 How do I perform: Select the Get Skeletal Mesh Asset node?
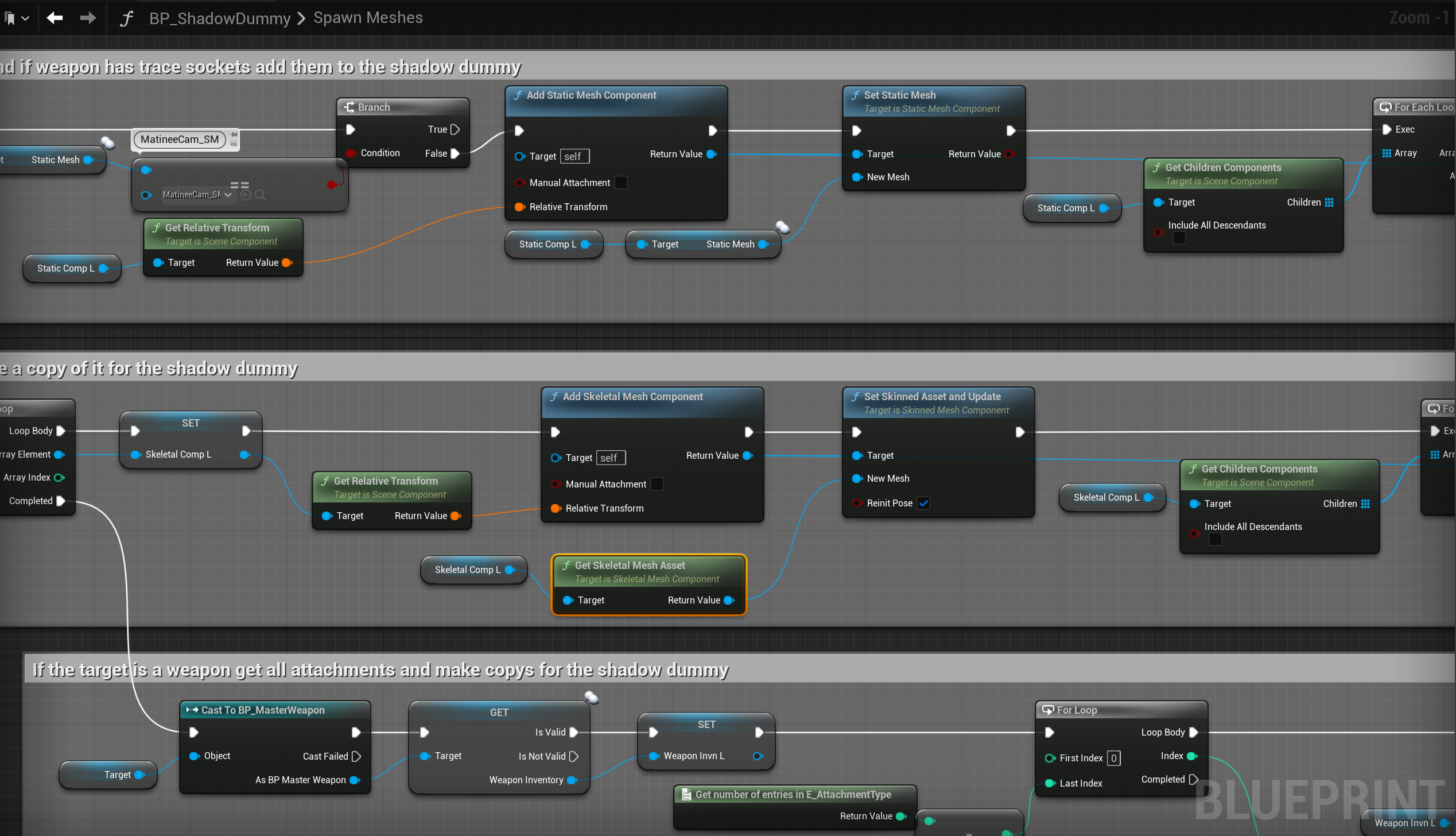pyautogui.click(x=630, y=566)
